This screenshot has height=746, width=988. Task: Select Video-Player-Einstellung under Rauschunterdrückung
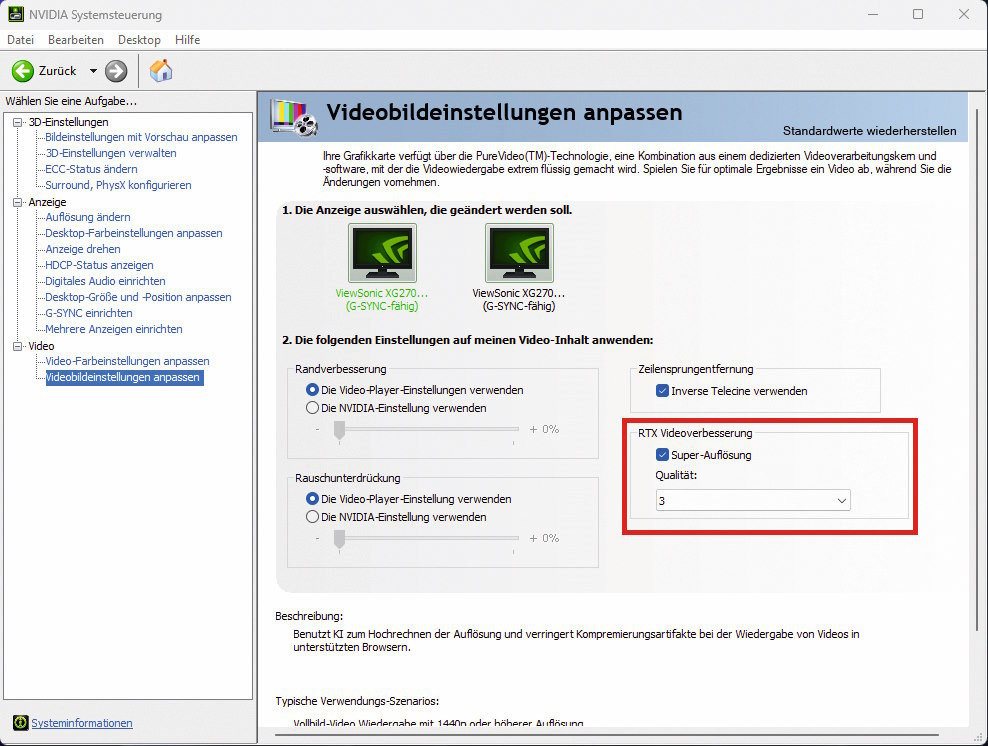(312, 499)
